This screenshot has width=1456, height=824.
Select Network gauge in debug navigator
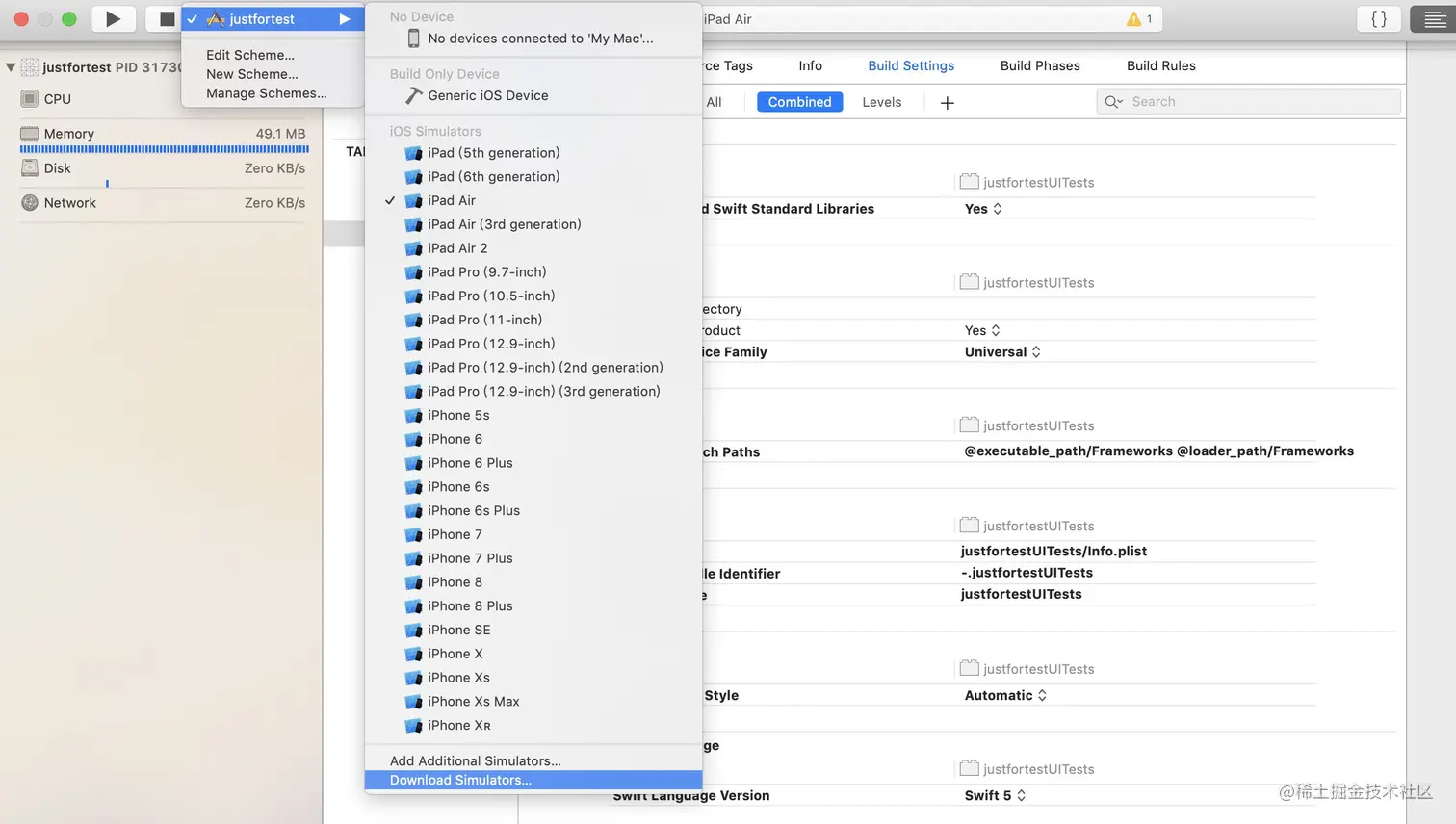click(x=164, y=203)
